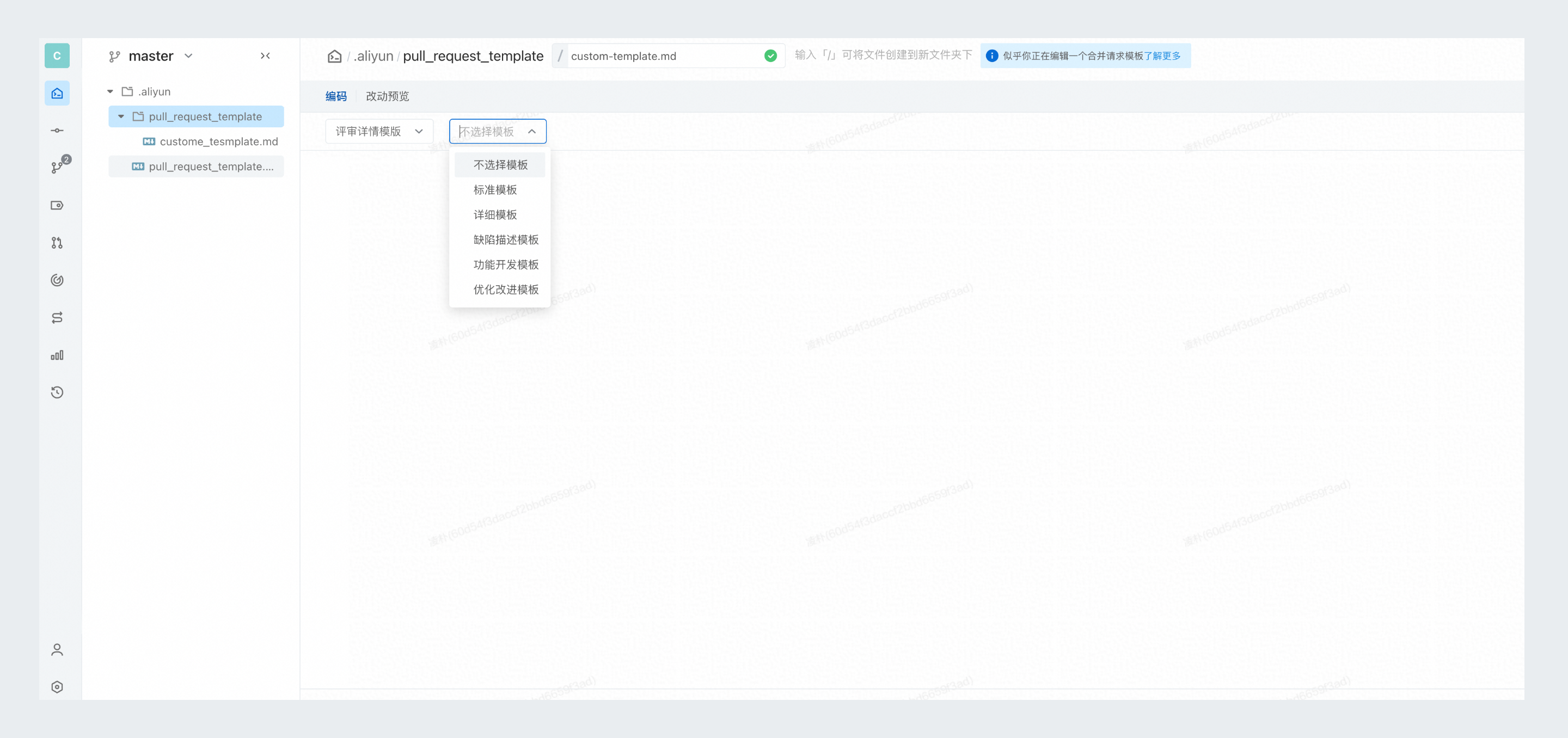The image size is (1568, 738).
Task: Open the settings hexagon icon
Action: point(57,687)
